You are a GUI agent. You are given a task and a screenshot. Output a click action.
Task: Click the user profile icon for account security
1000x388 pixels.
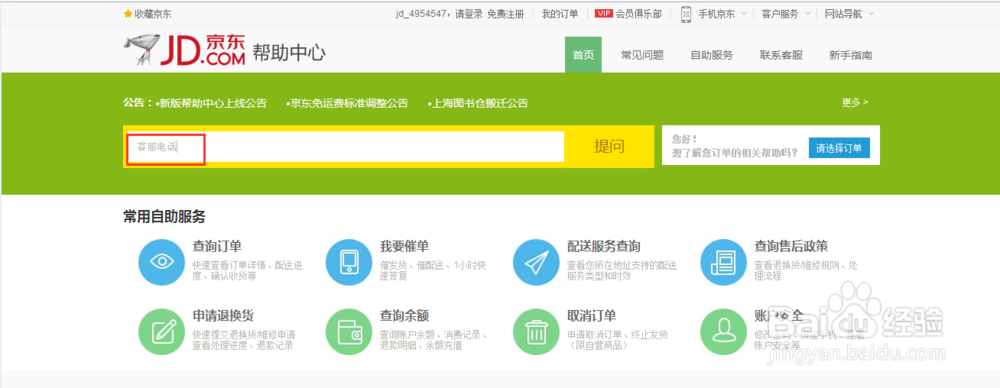(x=723, y=331)
